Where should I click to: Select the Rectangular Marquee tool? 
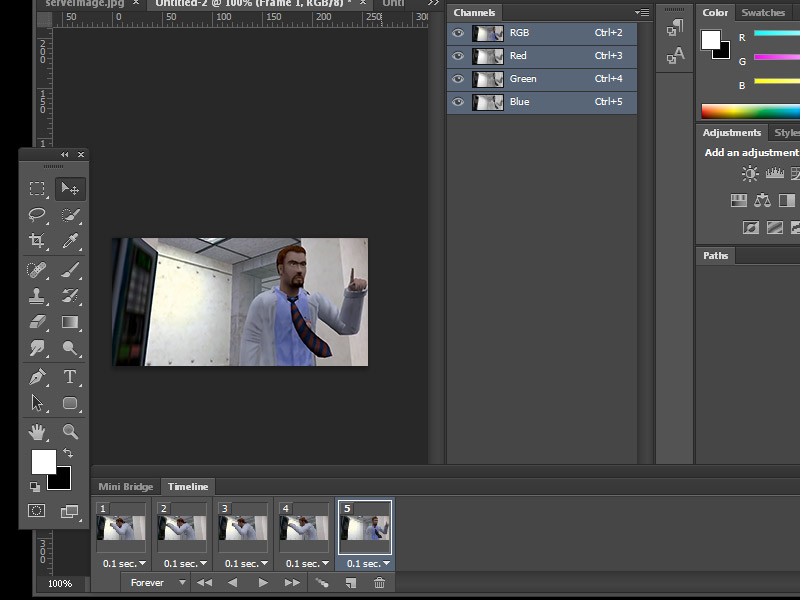point(37,189)
